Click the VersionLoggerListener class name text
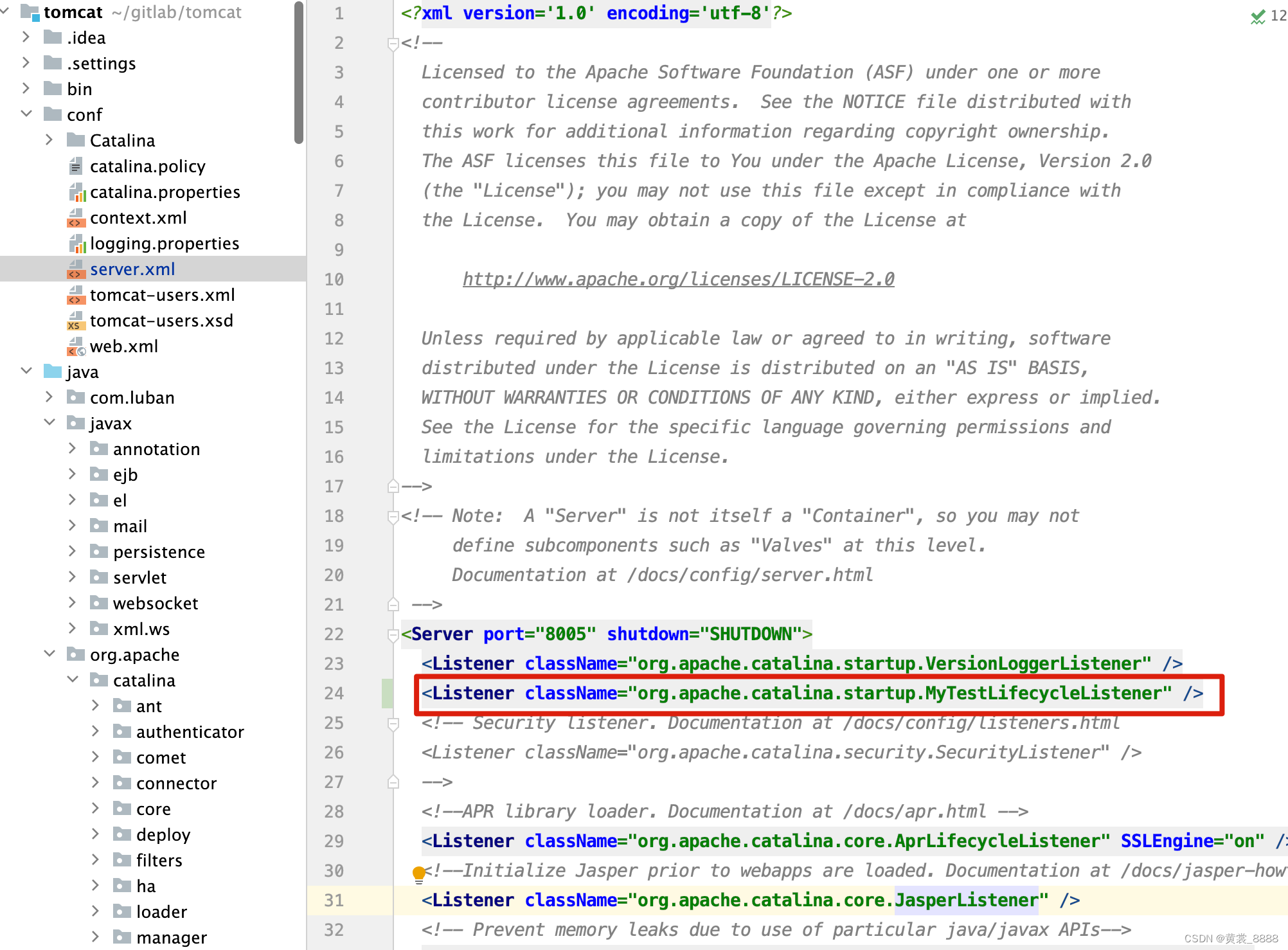Image resolution: width=1288 pixels, height=950 pixels. (x=1033, y=664)
